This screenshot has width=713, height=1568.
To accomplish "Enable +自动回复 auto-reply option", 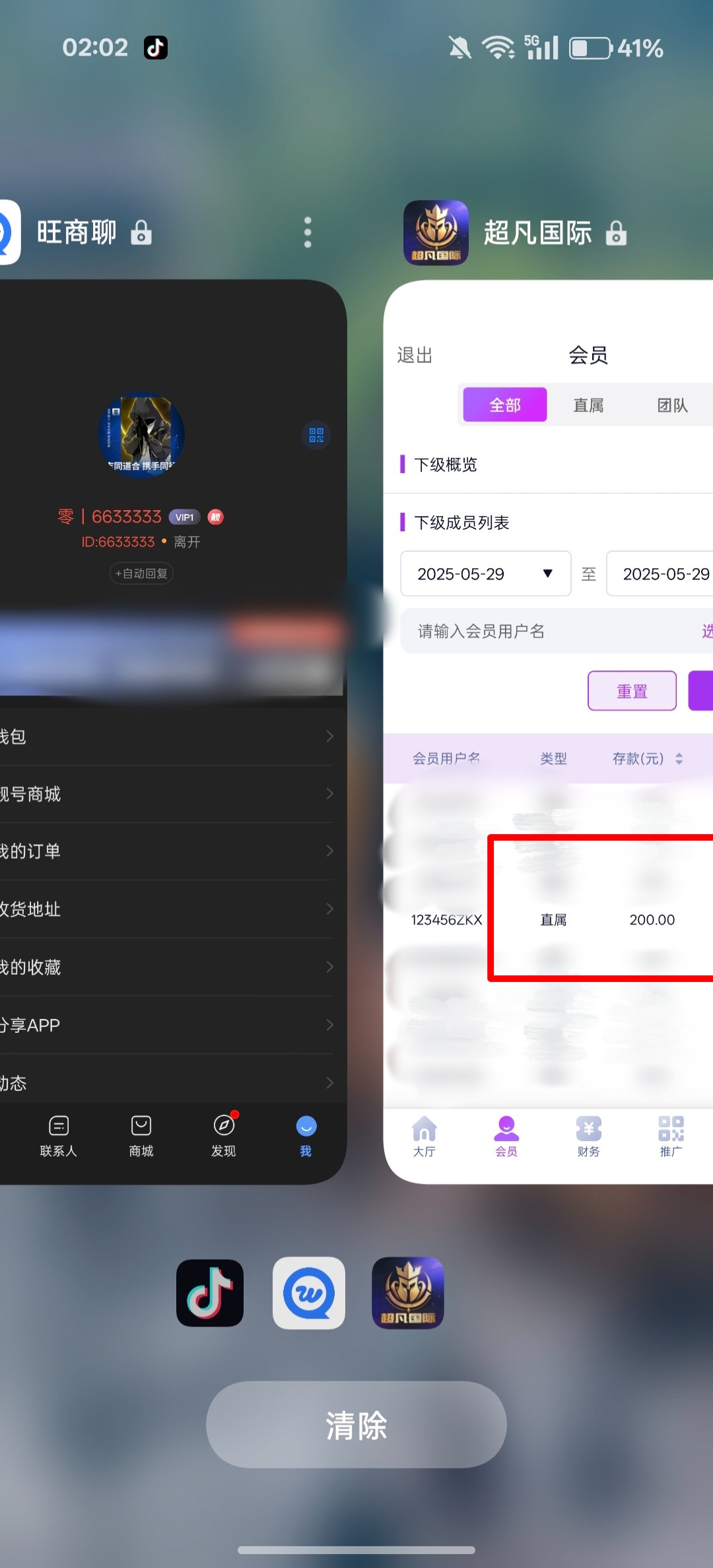I will point(141,573).
